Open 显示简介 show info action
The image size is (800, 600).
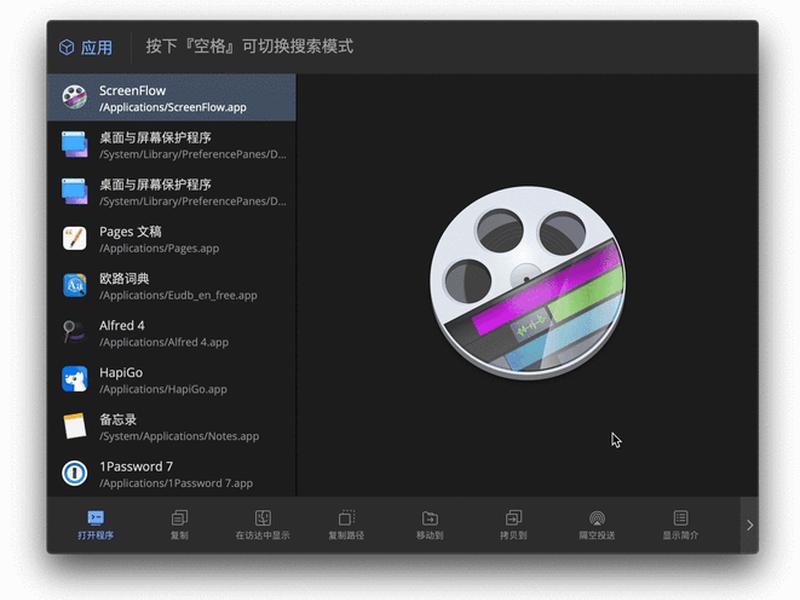pos(681,525)
